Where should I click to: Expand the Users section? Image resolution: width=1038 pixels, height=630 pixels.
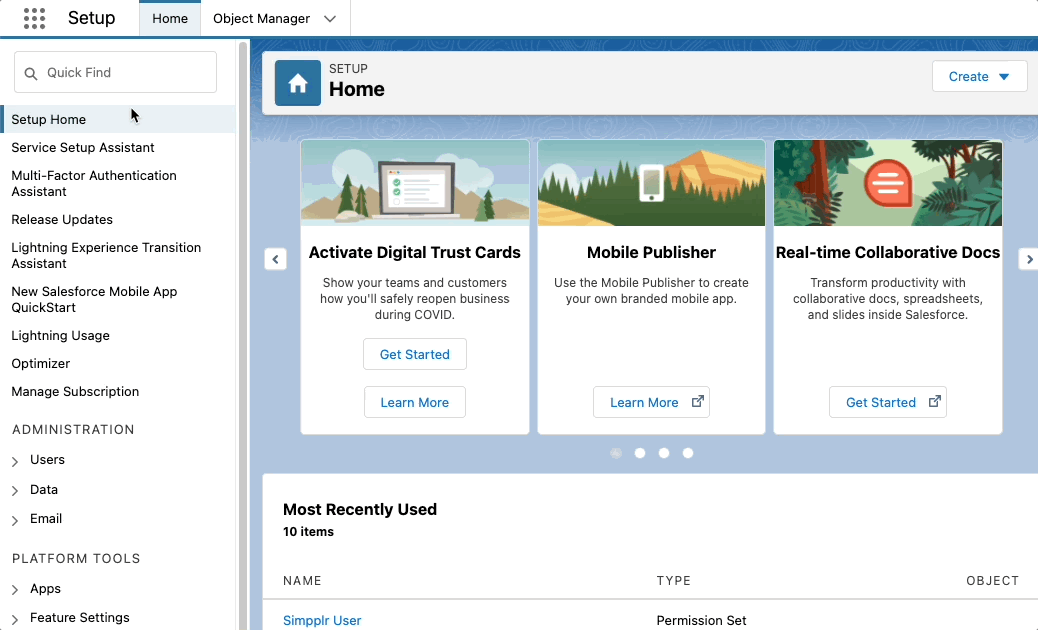coord(15,461)
